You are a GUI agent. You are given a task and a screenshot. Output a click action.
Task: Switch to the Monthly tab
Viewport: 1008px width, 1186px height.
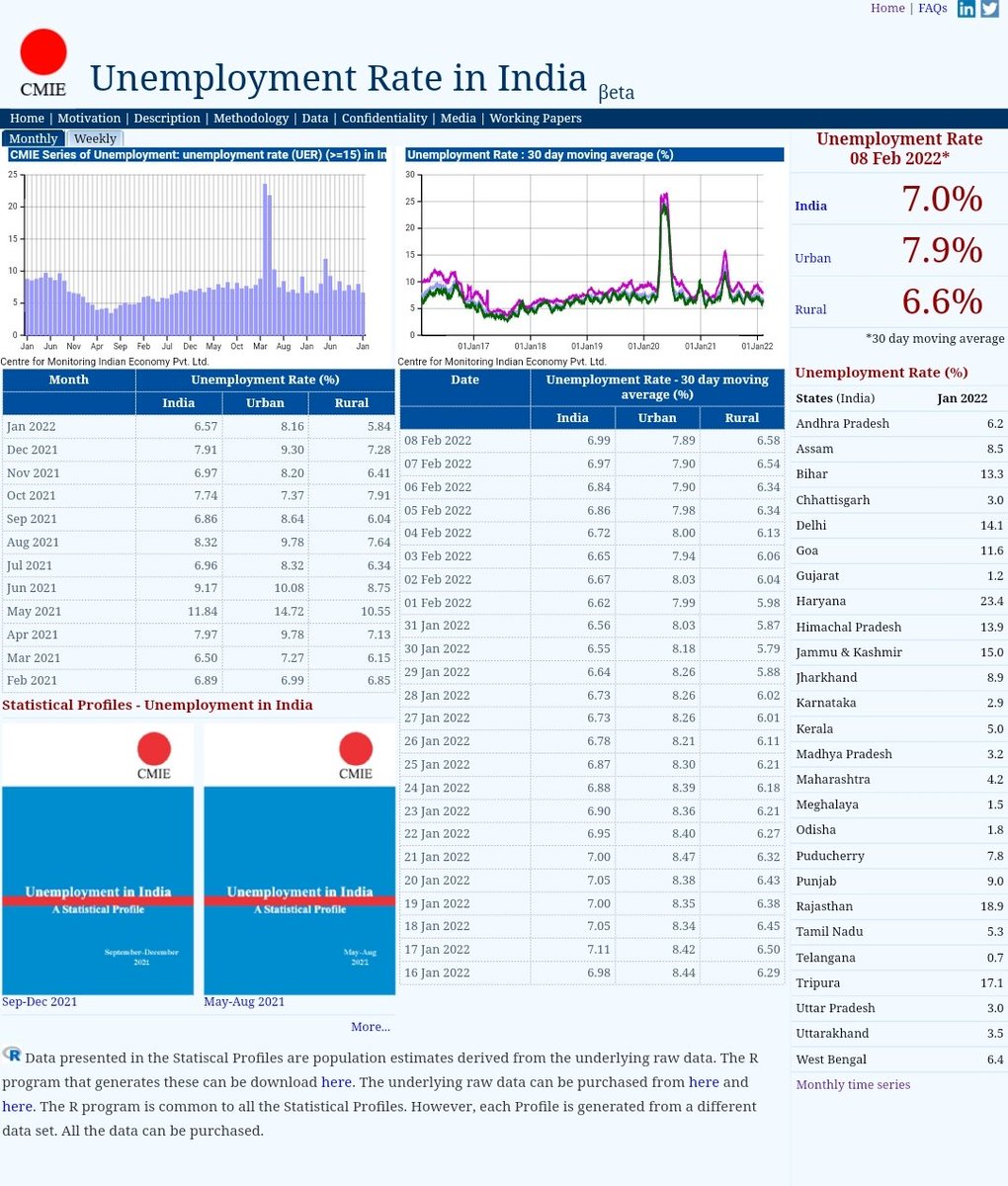pos(33,138)
